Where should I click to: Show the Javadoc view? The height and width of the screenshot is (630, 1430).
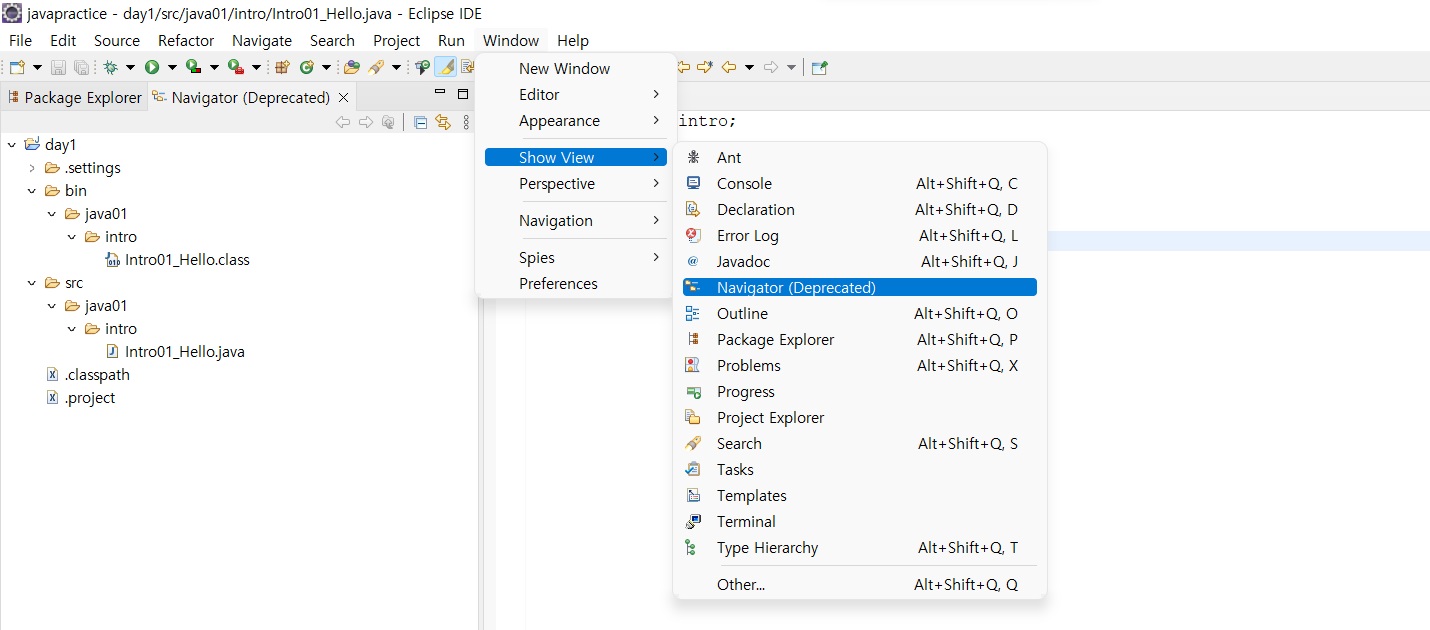coord(860,262)
